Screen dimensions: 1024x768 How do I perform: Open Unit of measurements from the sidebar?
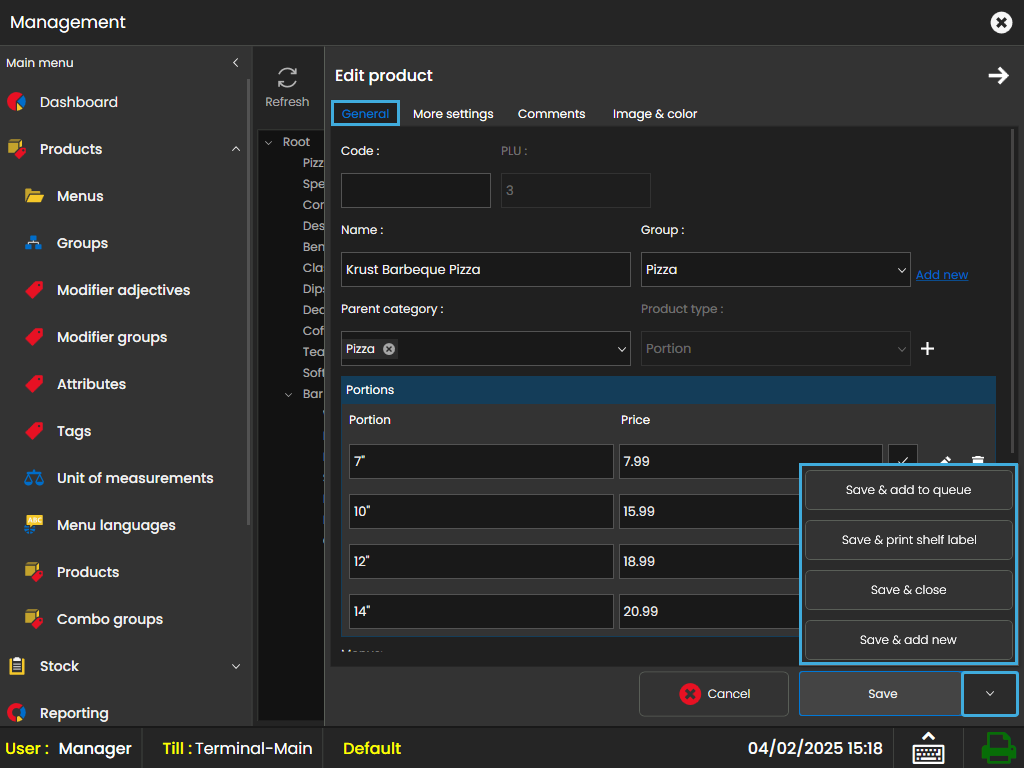135,478
